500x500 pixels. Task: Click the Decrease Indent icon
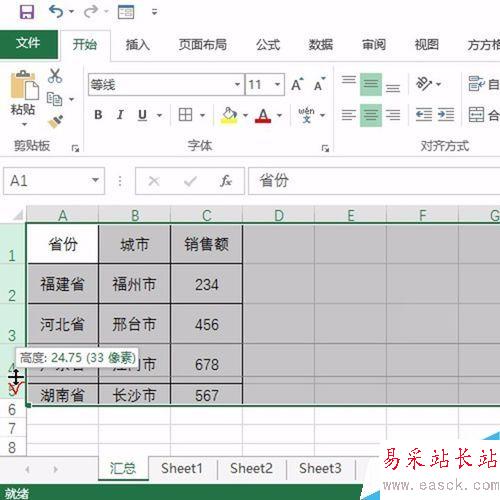pyautogui.click(x=424, y=115)
